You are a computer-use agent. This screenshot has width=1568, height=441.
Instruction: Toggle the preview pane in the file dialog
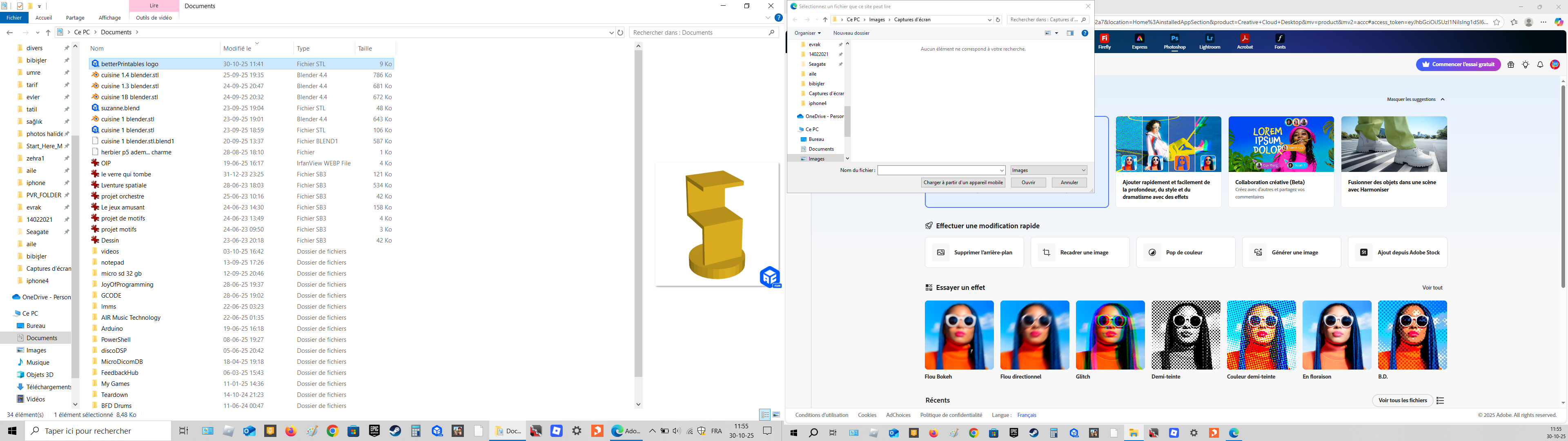pos(1070,33)
